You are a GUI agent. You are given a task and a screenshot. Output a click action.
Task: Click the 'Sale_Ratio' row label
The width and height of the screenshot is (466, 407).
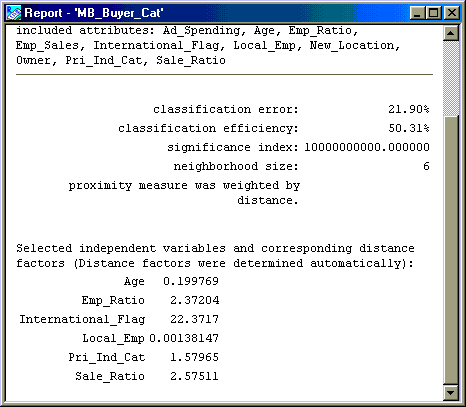click(110, 376)
